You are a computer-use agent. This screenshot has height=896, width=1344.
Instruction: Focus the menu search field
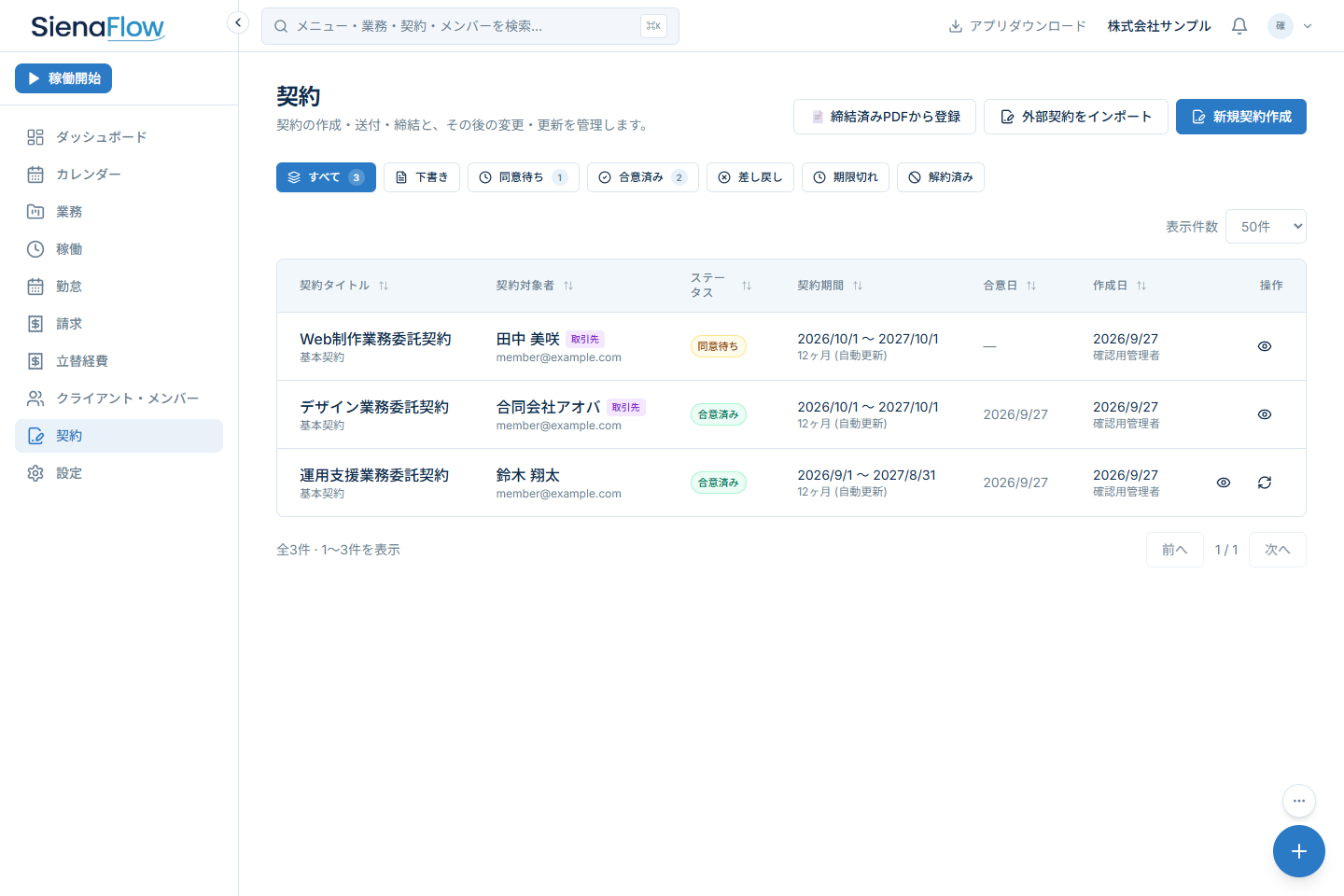(470, 26)
